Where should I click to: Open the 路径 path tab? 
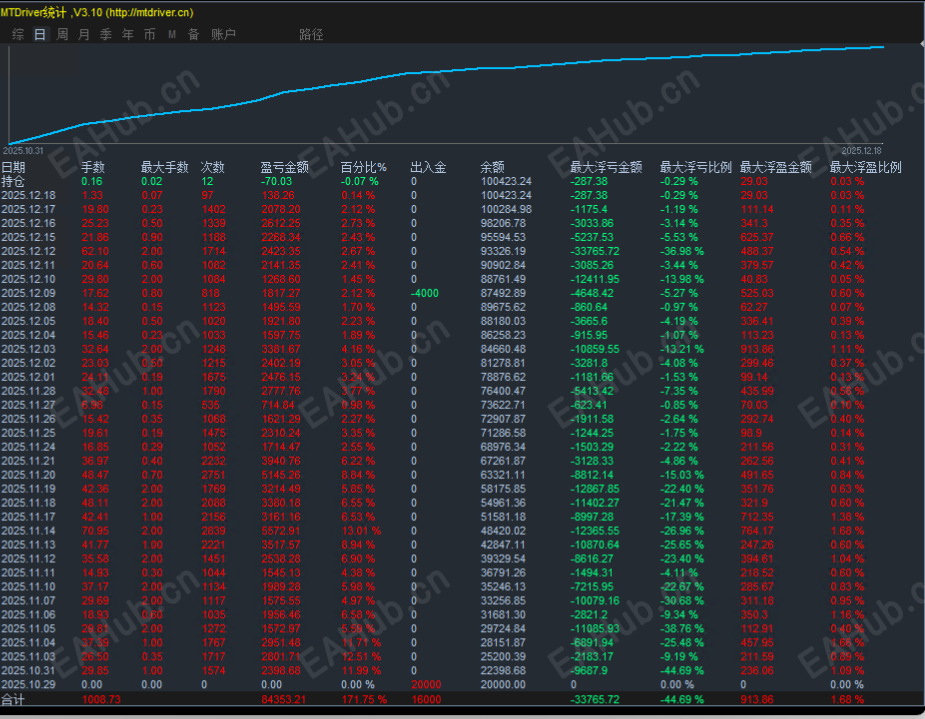tap(311, 35)
